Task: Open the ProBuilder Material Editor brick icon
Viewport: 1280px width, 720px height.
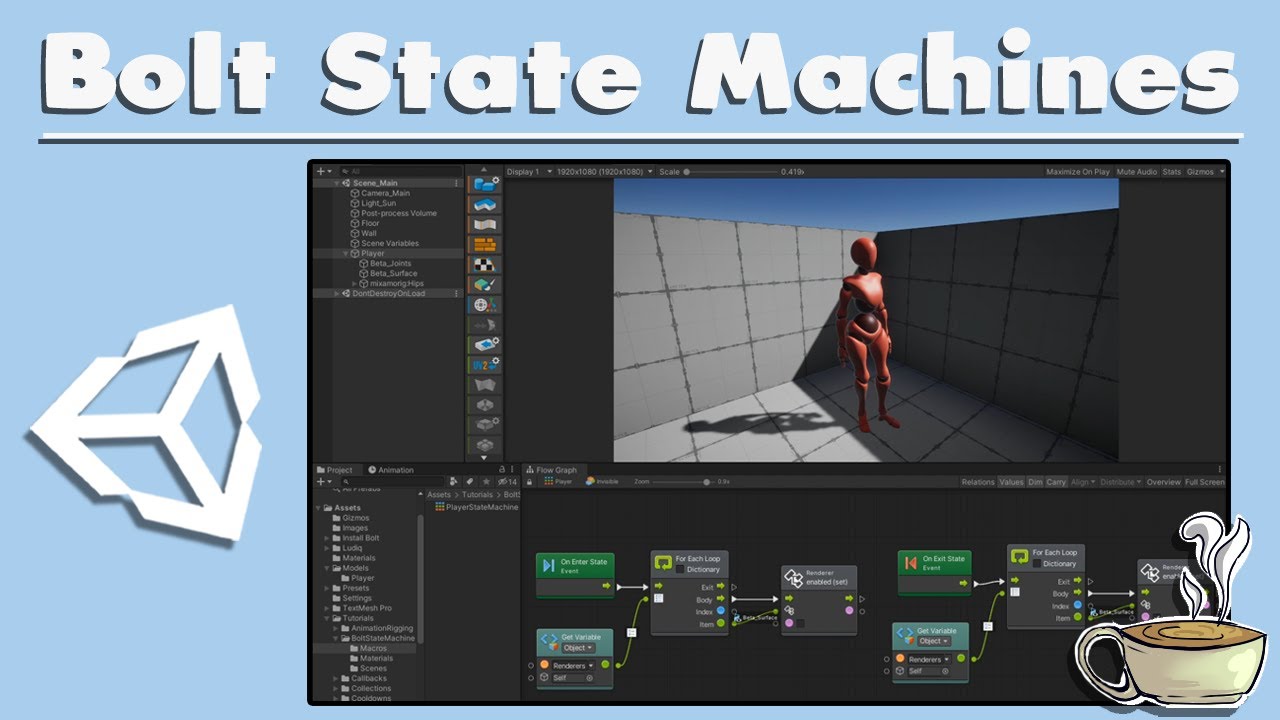Action: (485, 244)
